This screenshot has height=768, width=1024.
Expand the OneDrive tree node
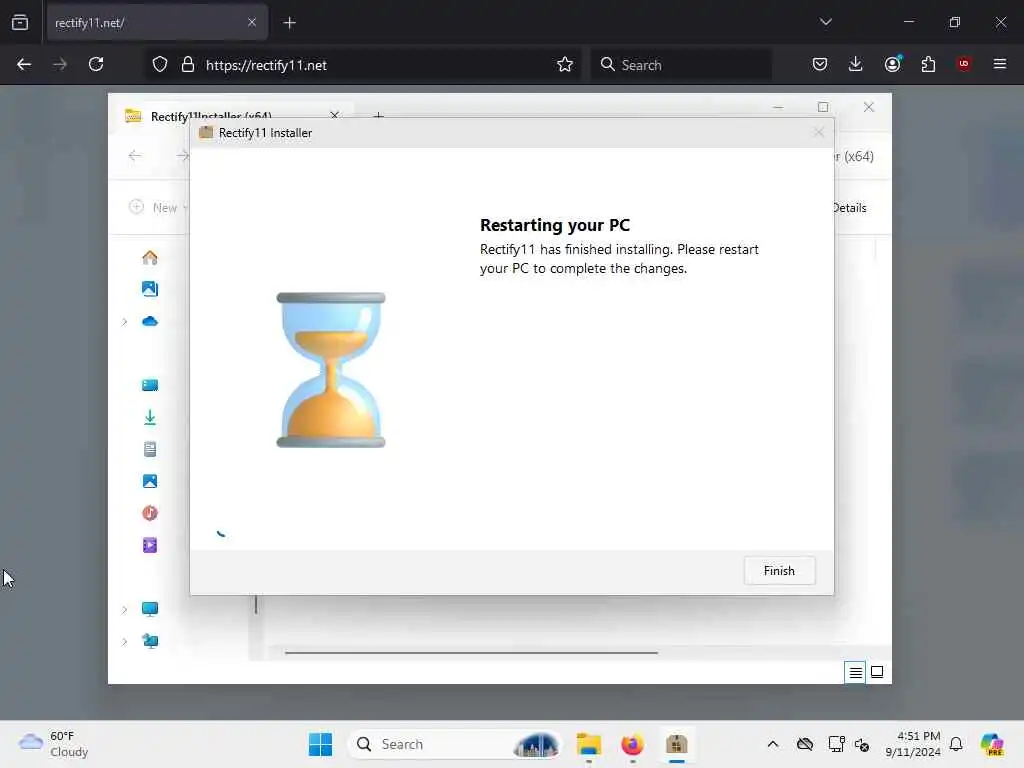coord(124,322)
